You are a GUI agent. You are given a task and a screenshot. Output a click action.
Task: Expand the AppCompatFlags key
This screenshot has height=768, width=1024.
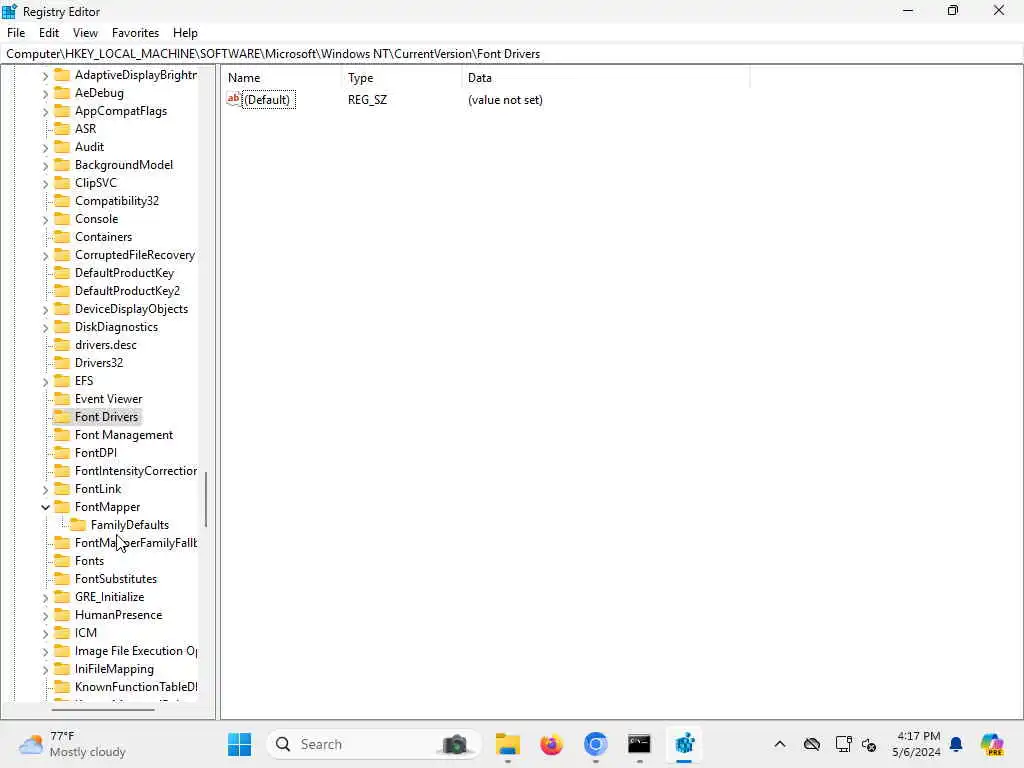[45, 112]
